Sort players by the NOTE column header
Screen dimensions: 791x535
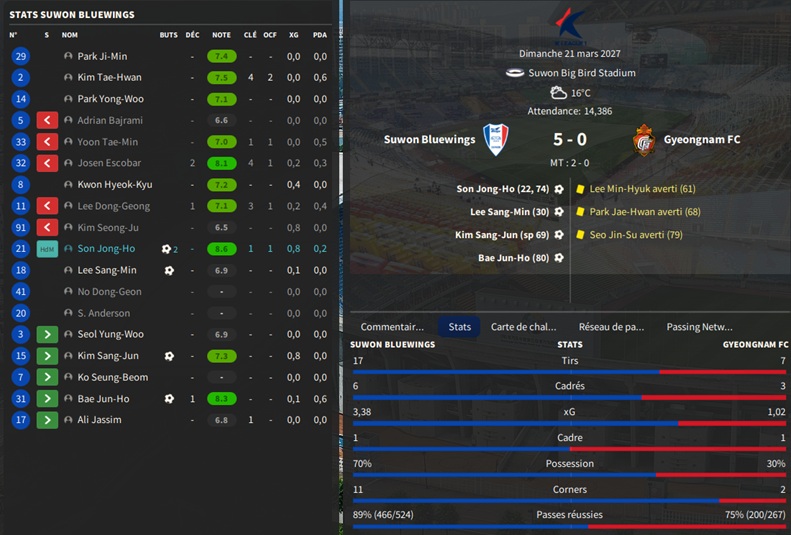(221, 35)
